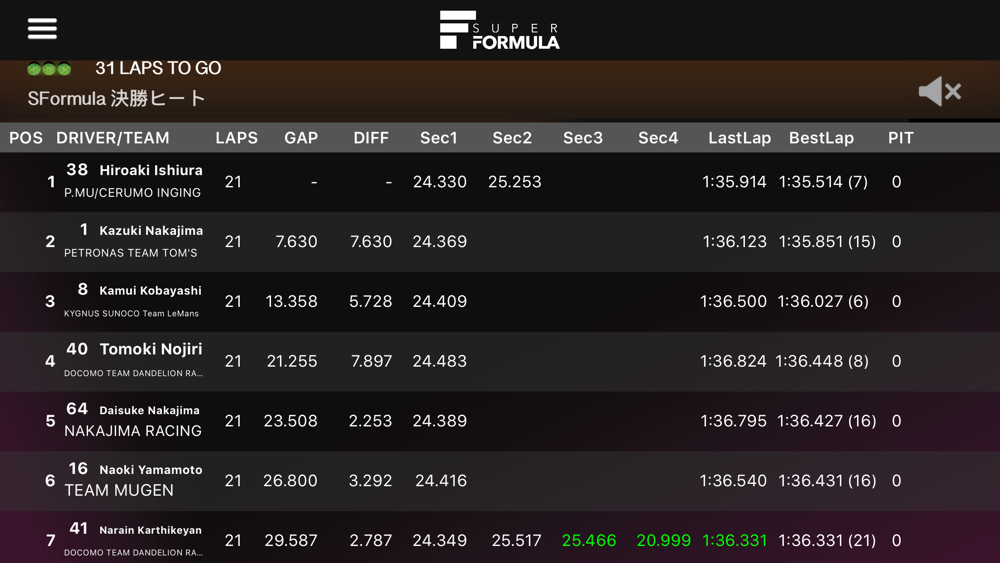Toggle the muted speaker icon
Screen dimensions: 1000x563
pos(938,91)
